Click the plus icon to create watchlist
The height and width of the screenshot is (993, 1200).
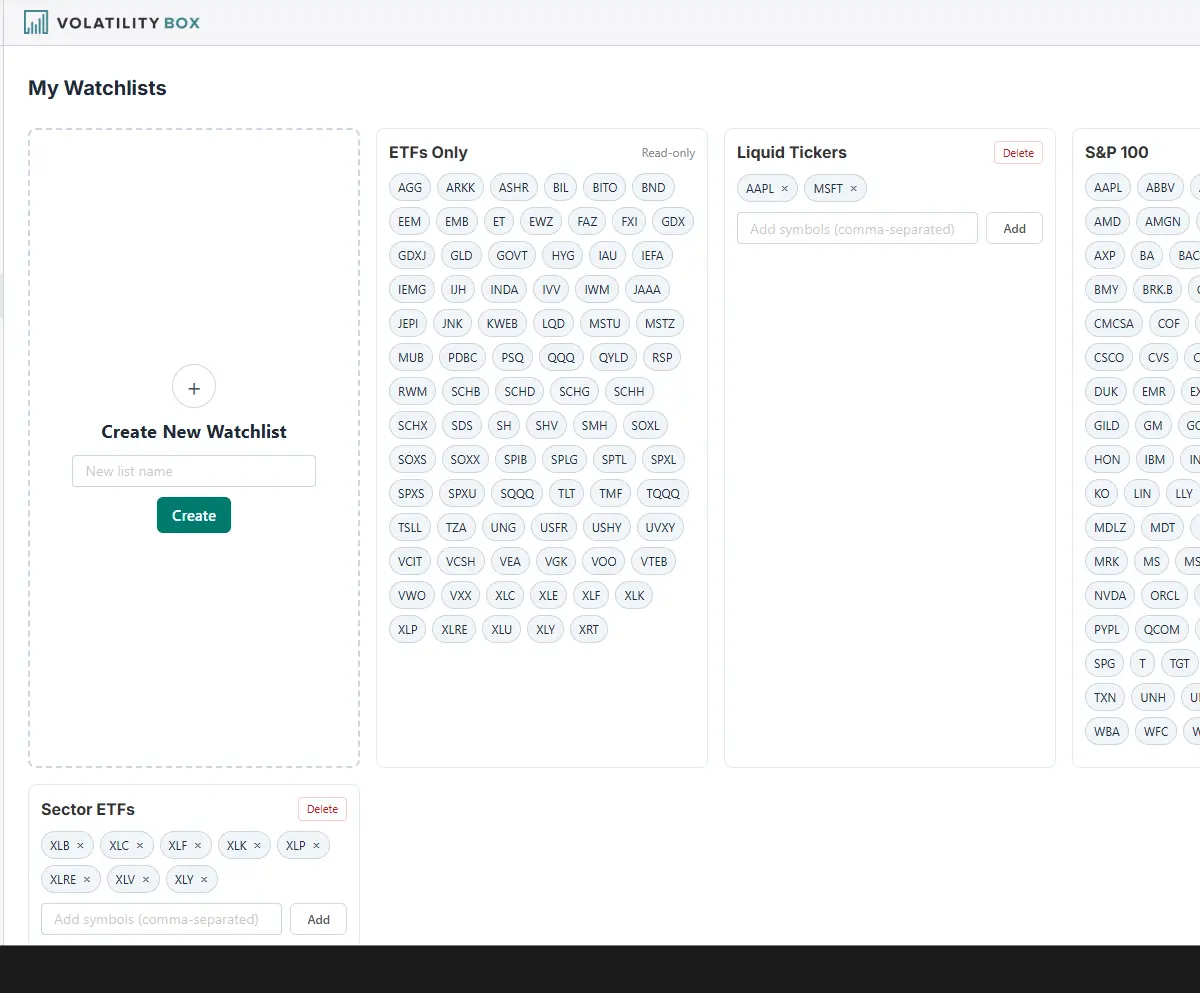click(x=194, y=387)
